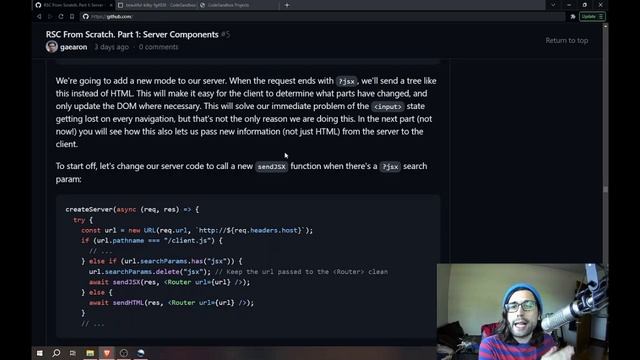Click the webcam video overlay
Screen dimensions: 640x360
tap(522, 311)
